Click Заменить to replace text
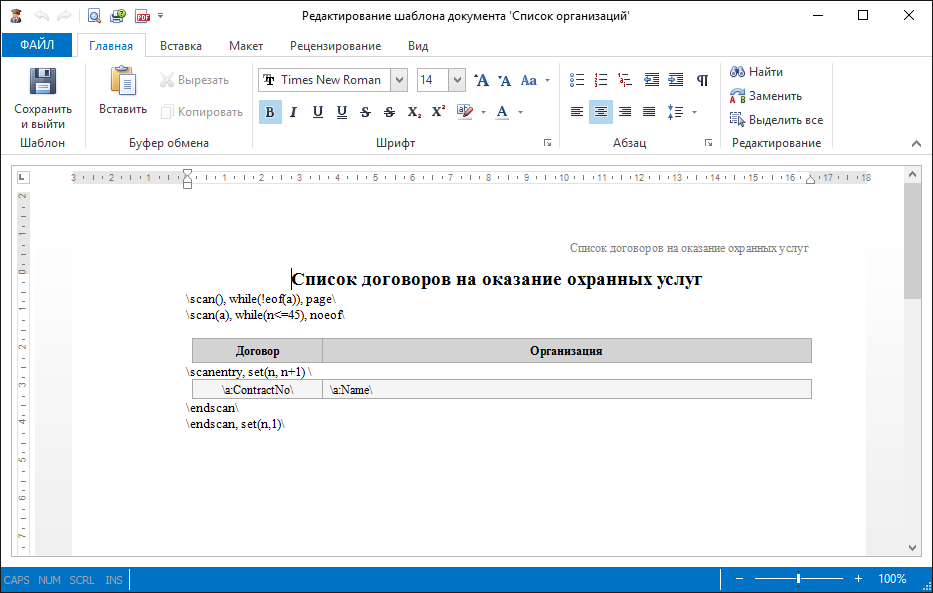Screen dimensions: 933x593 point(766,96)
